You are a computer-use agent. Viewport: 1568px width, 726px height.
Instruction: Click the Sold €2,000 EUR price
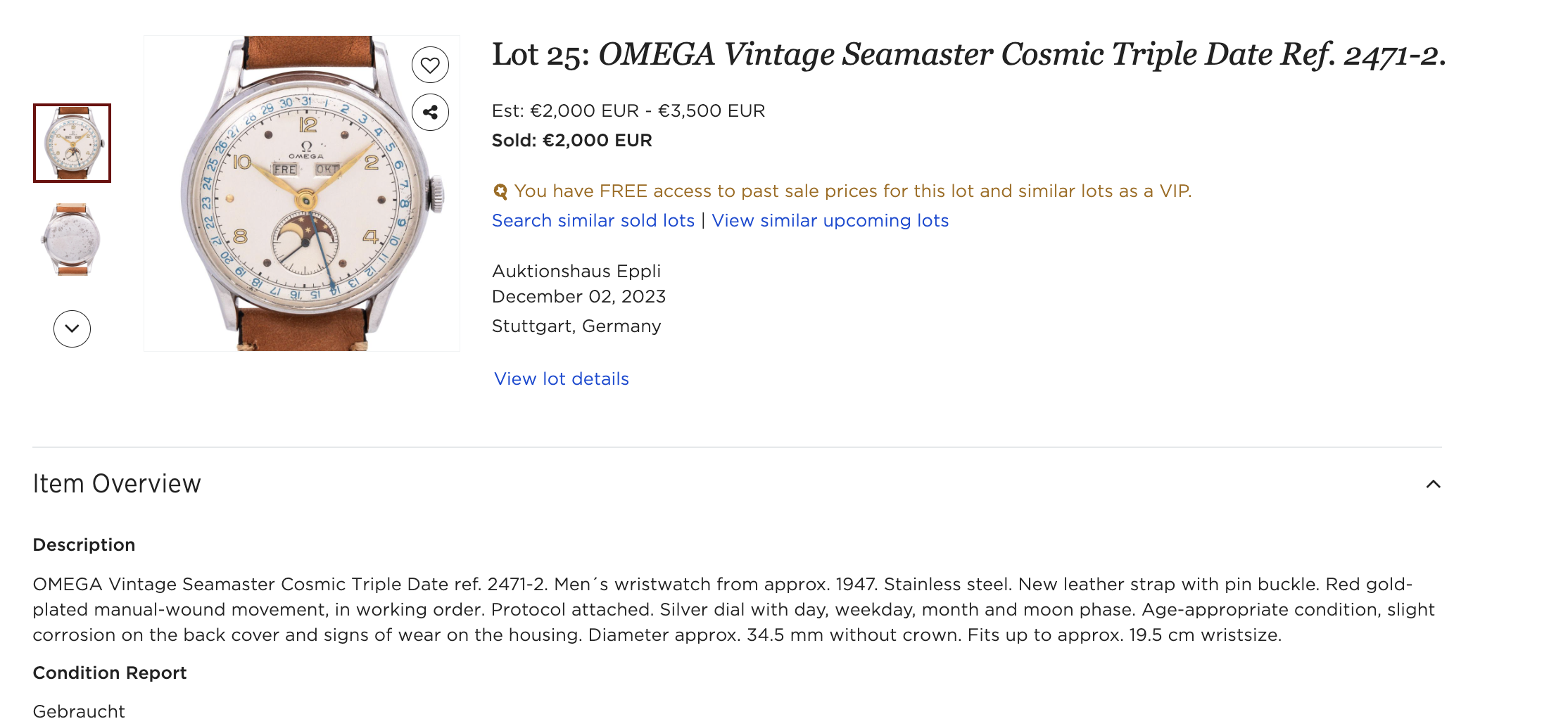(x=571, y=141)
